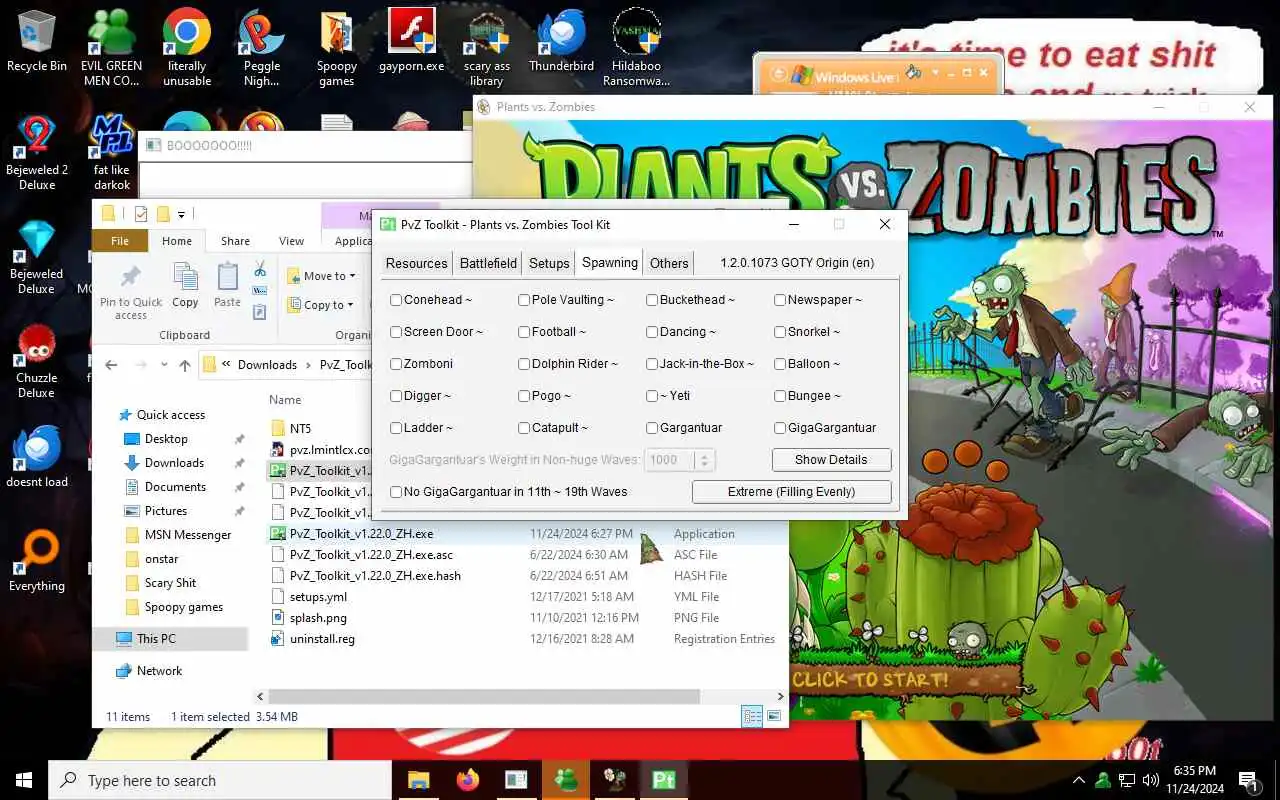Click the Cut scissors icon in ribbon
This screenshot has width=1280, height=800.
260,269
